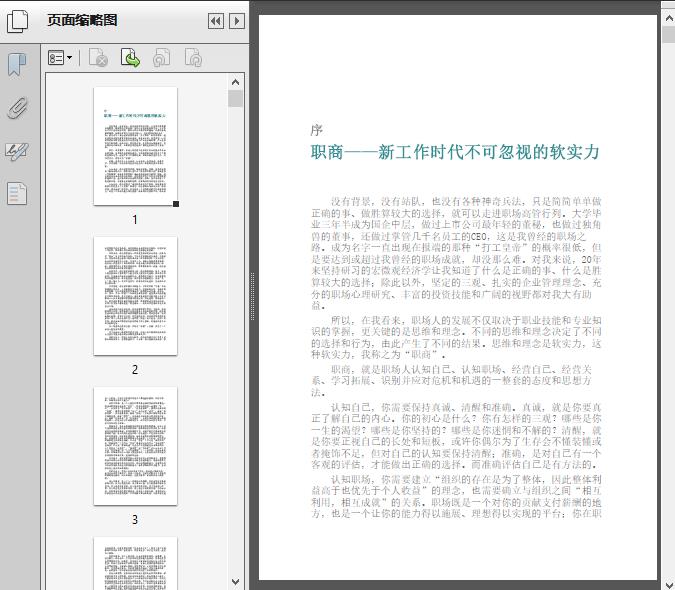This screenshot has width=675, height=590.
Task: Click thumbnail panel scroll down arrow
Action: pyautogui.click(x=235, y=582)
